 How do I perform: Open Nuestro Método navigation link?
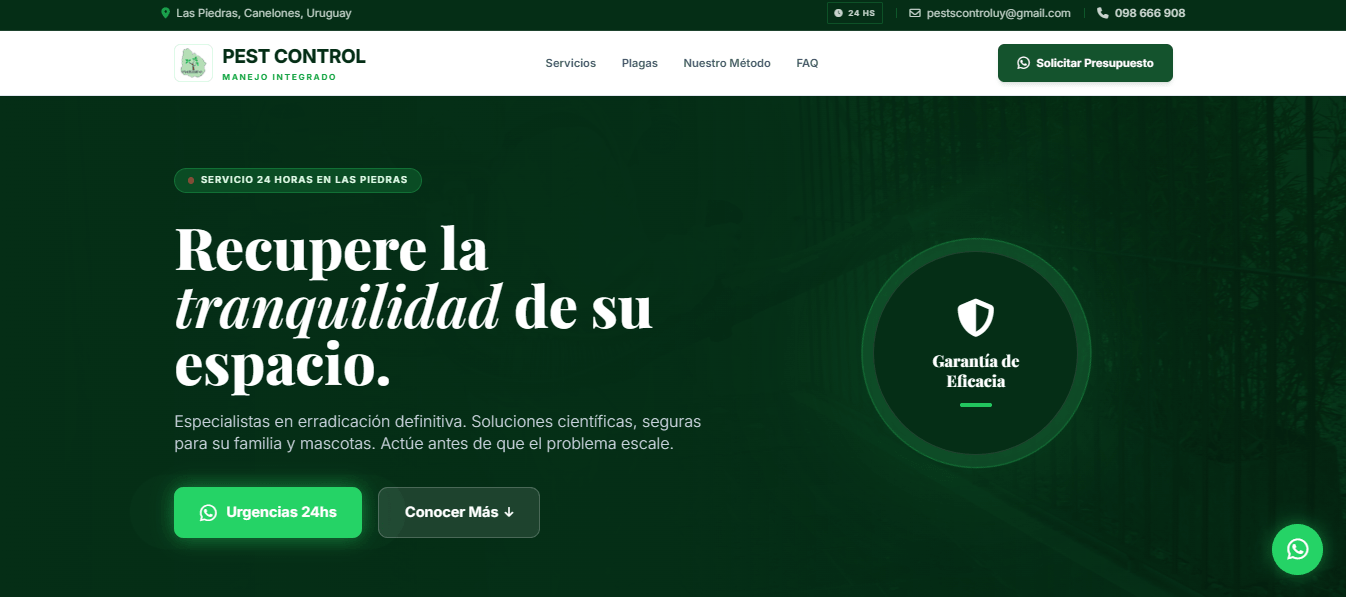click(x=727, y=63)
